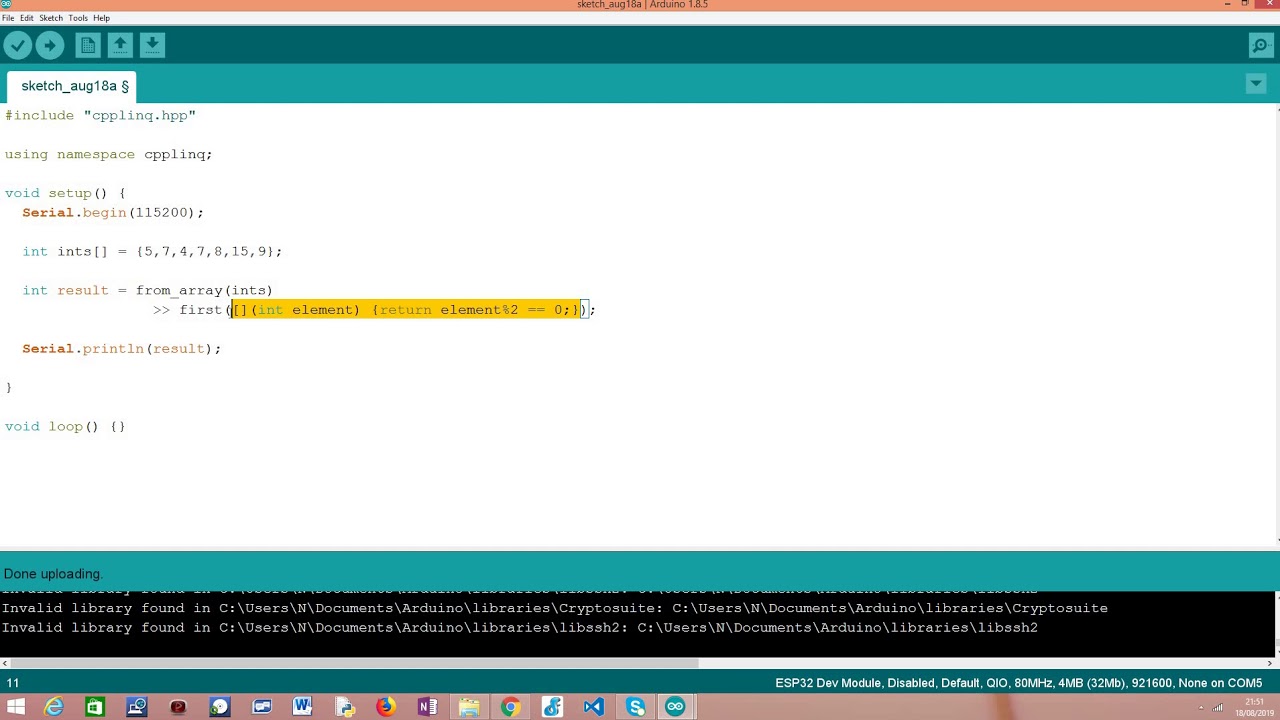Screen dimensions: 1280x720
Task: Open the Microsoft Store taskbar icon
Action: [94, 707]
